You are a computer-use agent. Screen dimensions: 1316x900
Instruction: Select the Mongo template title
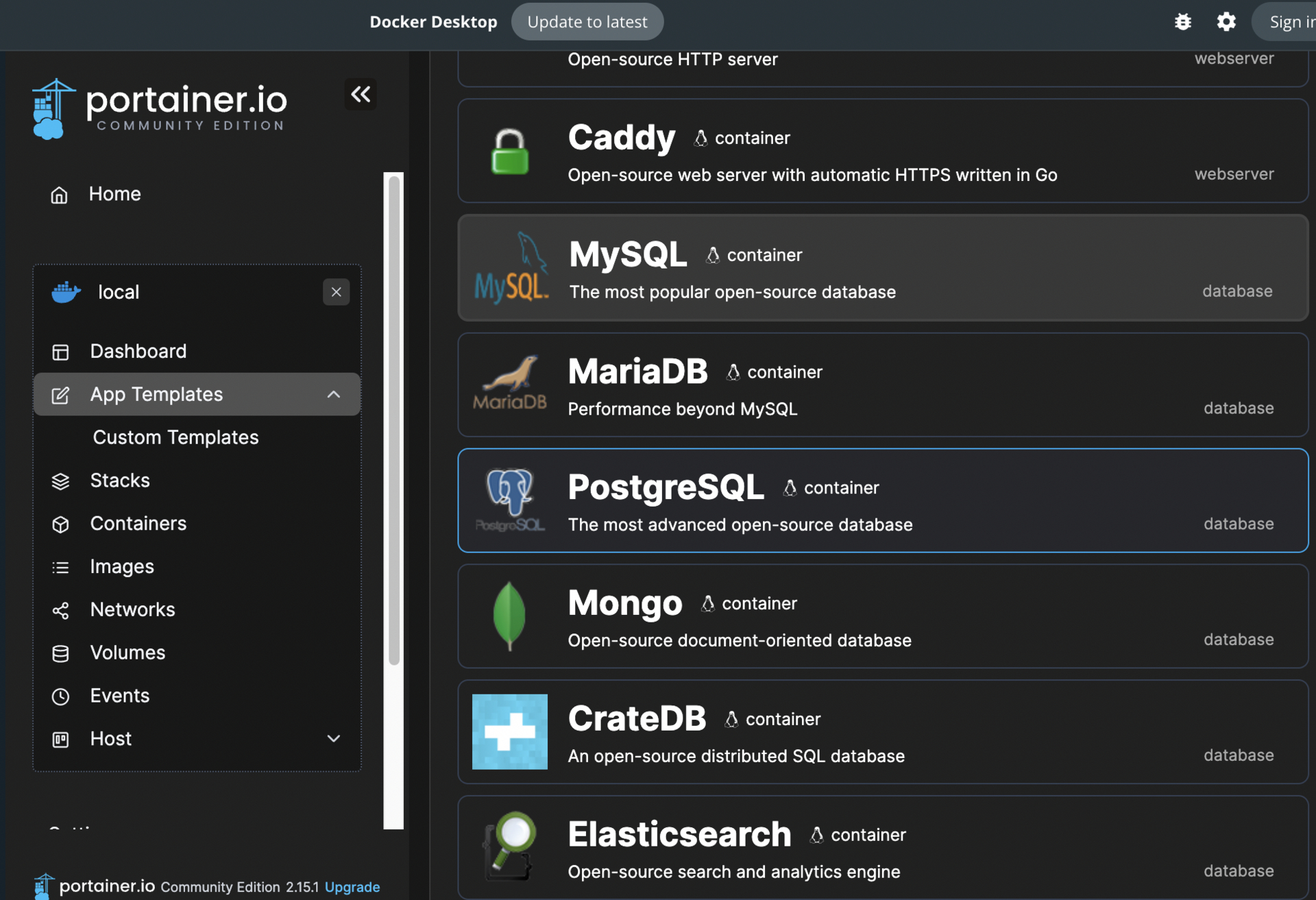[x=625, y=603]
